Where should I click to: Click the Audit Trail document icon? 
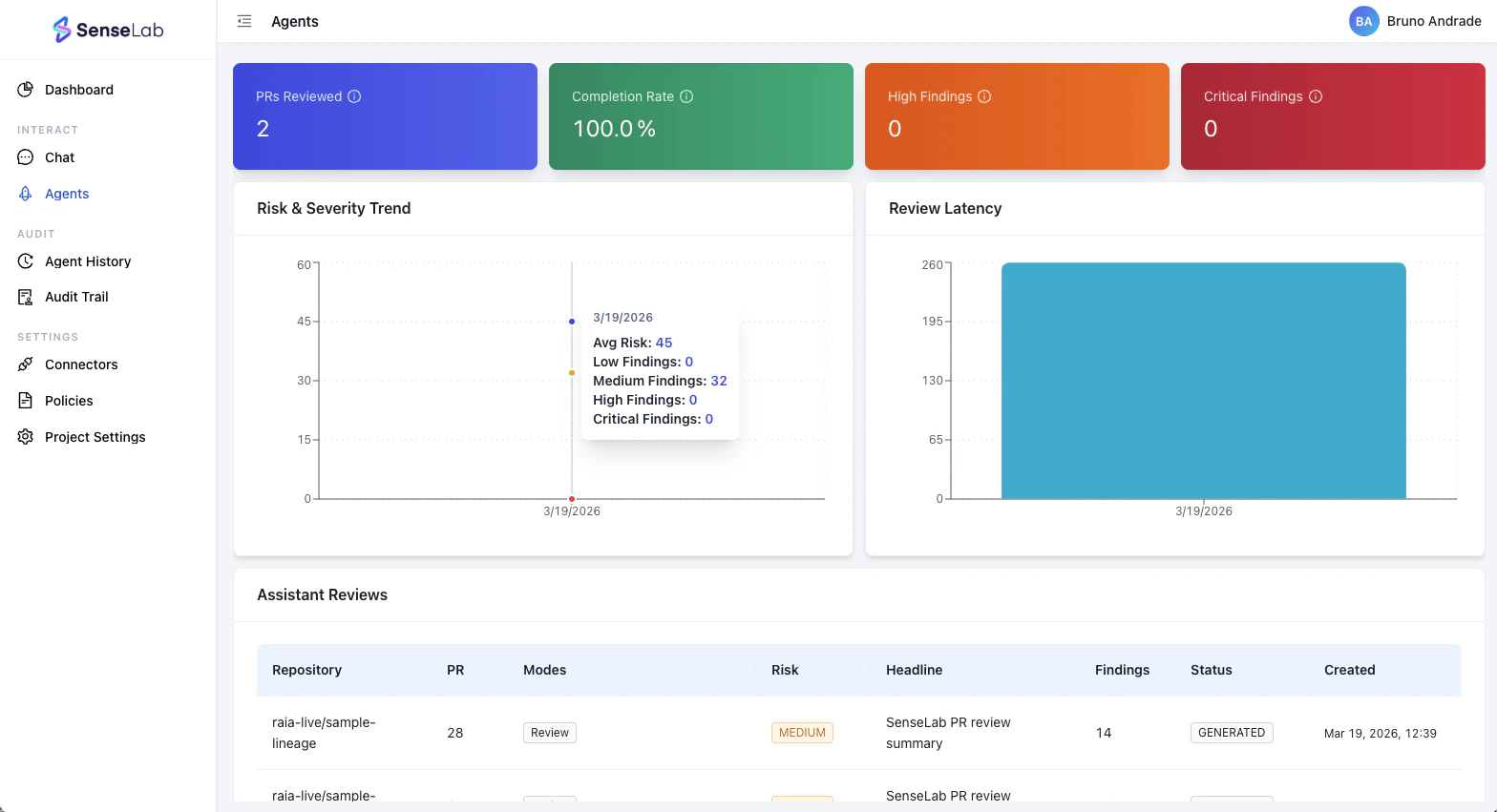click(26, 297)
